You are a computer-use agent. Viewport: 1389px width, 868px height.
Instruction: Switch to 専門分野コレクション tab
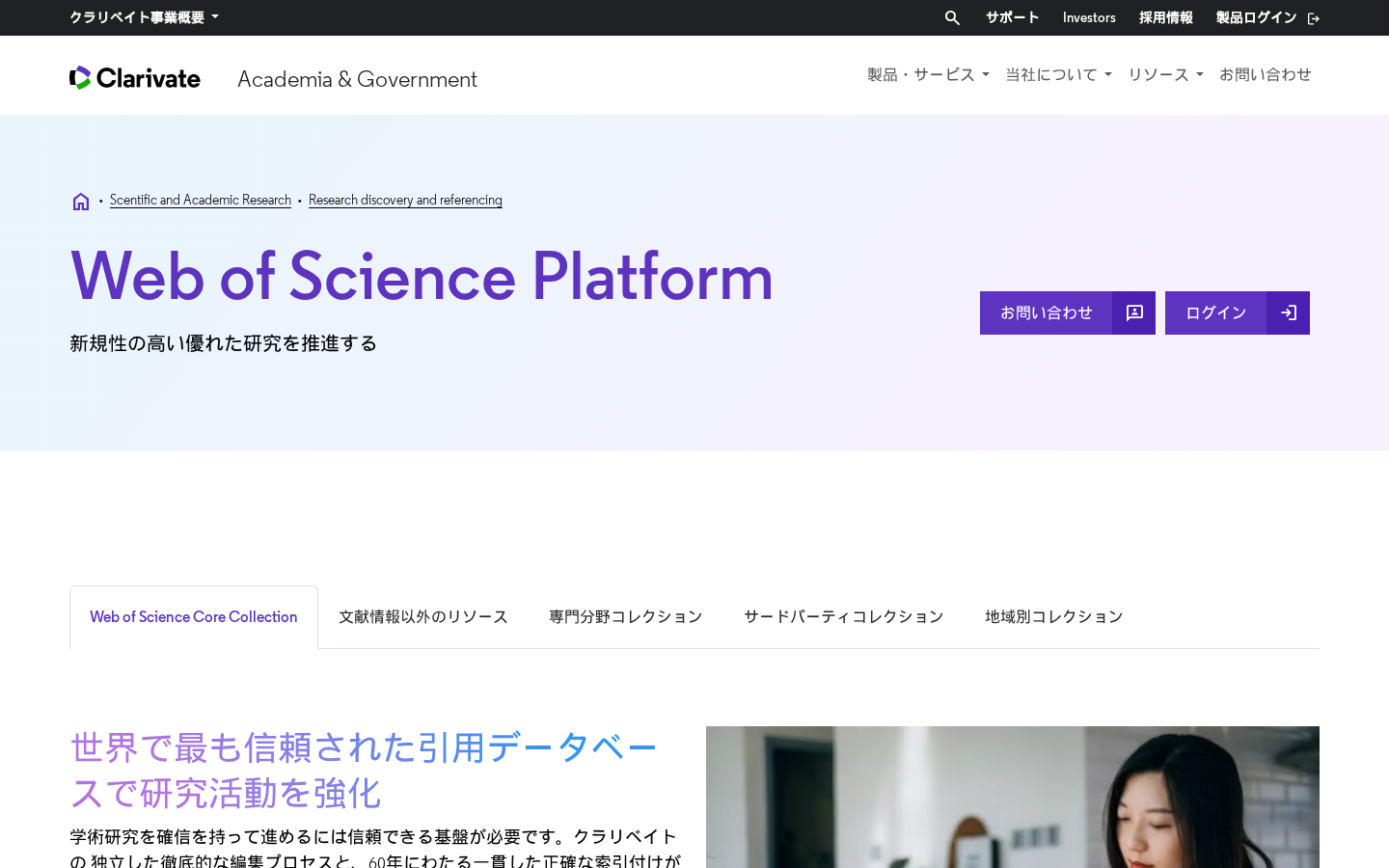[x=626, y=617]
